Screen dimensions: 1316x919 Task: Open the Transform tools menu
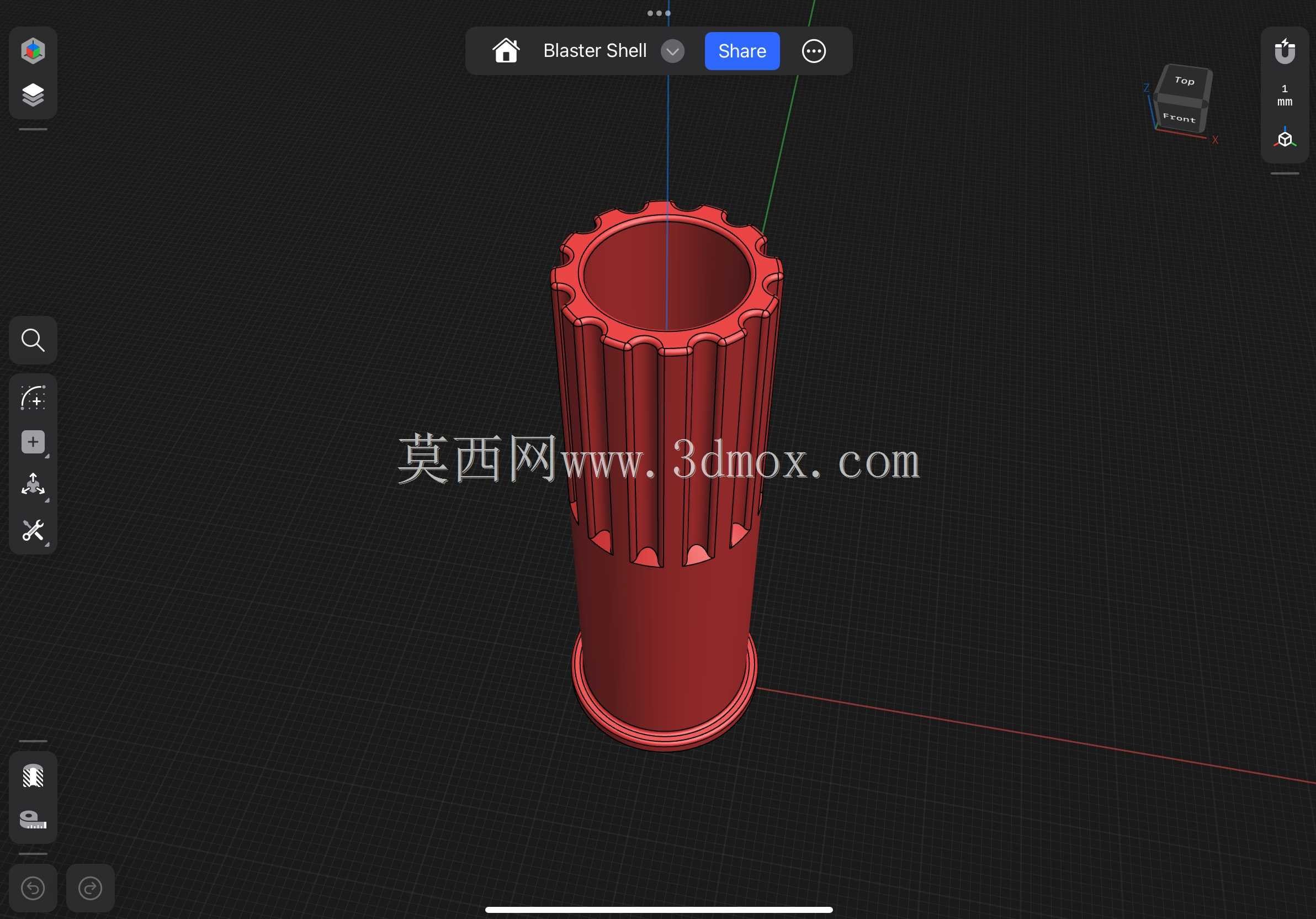coord(33,485)
